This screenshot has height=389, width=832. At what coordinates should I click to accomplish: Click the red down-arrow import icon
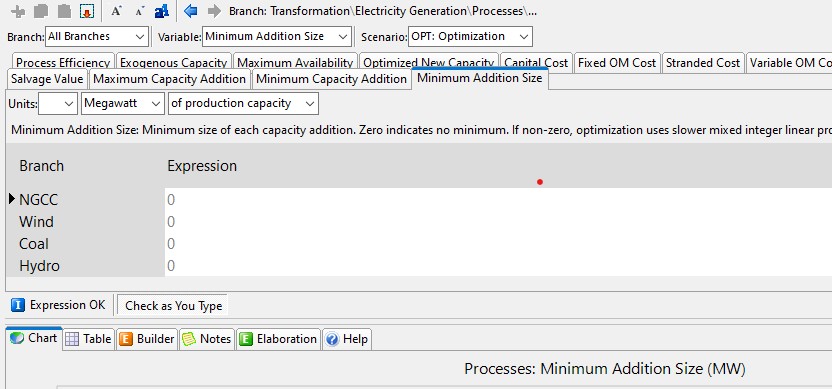86,11
